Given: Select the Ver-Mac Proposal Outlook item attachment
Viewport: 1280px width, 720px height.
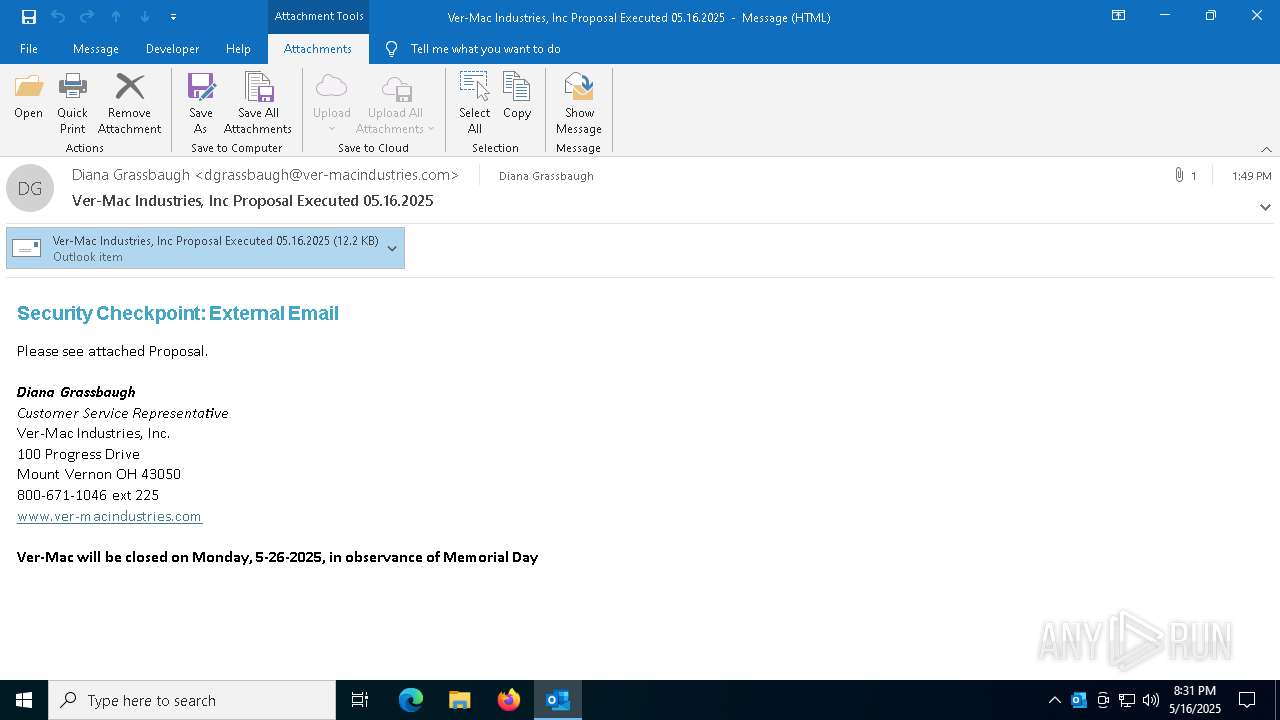Looking at the screenshot, I should tap(205, 248).
